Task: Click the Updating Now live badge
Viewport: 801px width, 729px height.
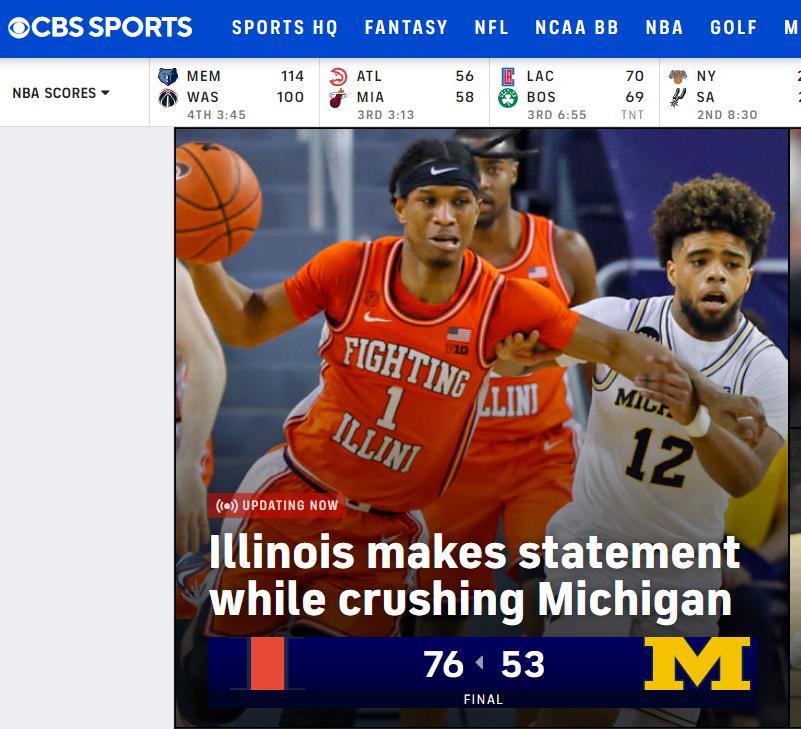Action: point(277,505)
